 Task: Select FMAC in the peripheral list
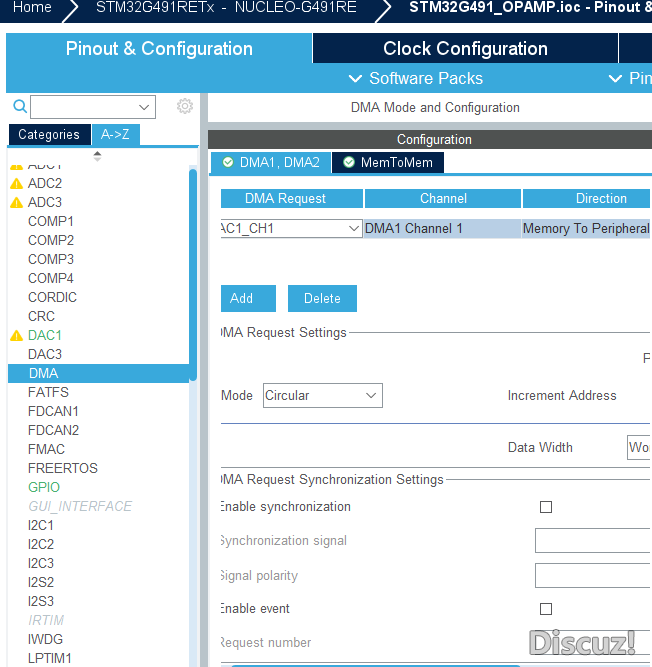(46, 449)
